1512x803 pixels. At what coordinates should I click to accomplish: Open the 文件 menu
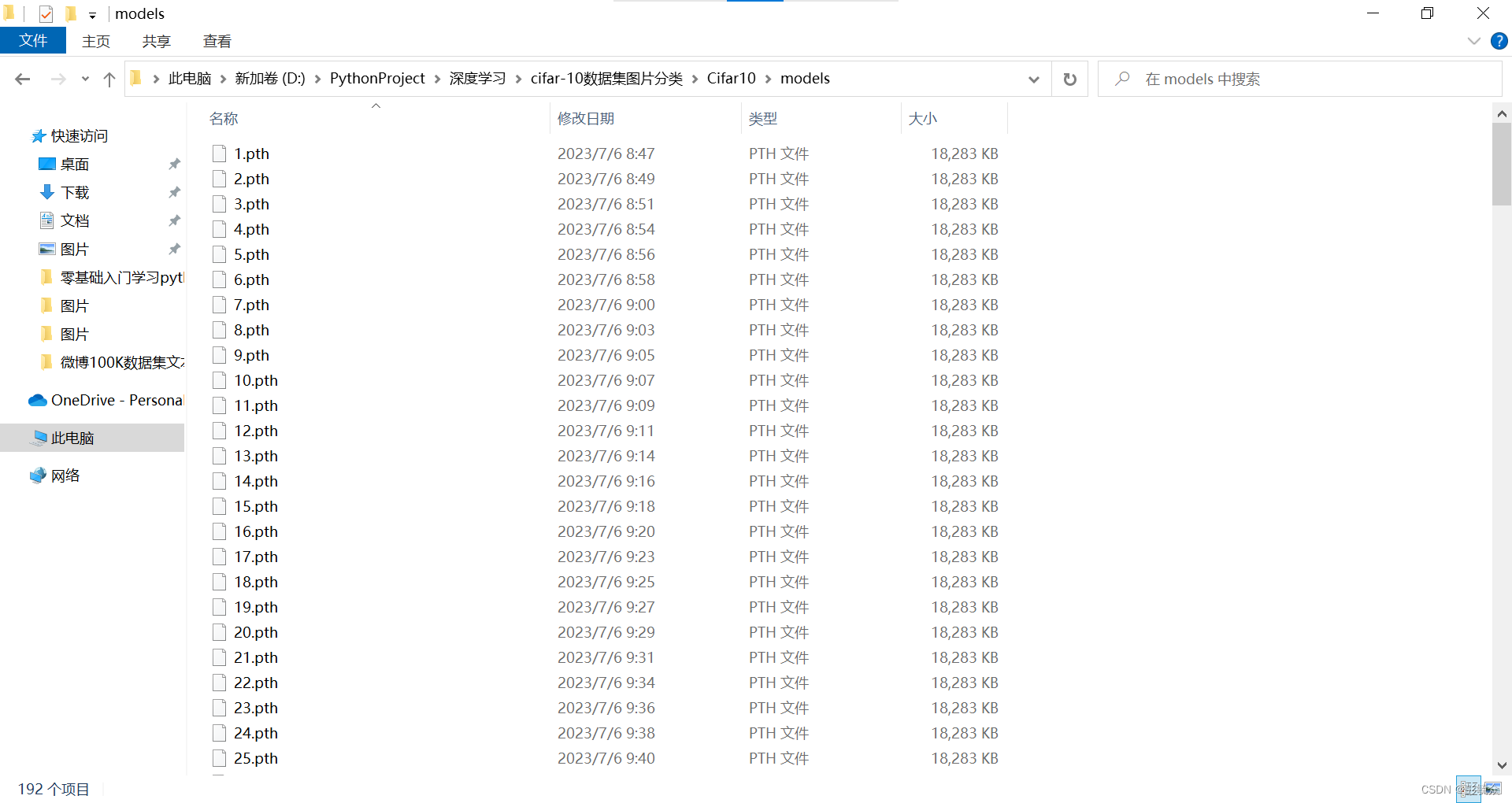click(33, 40)
